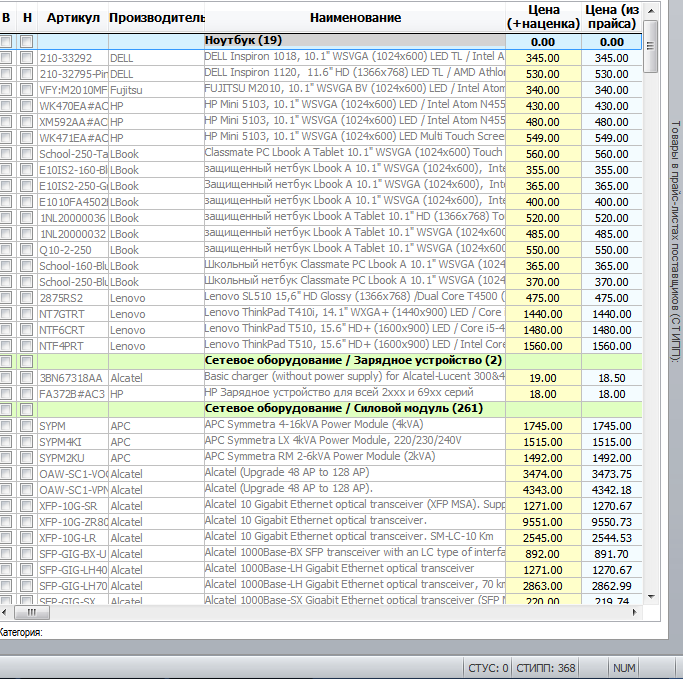Click the vertical scrollbar up arrow

coord(651,11)
